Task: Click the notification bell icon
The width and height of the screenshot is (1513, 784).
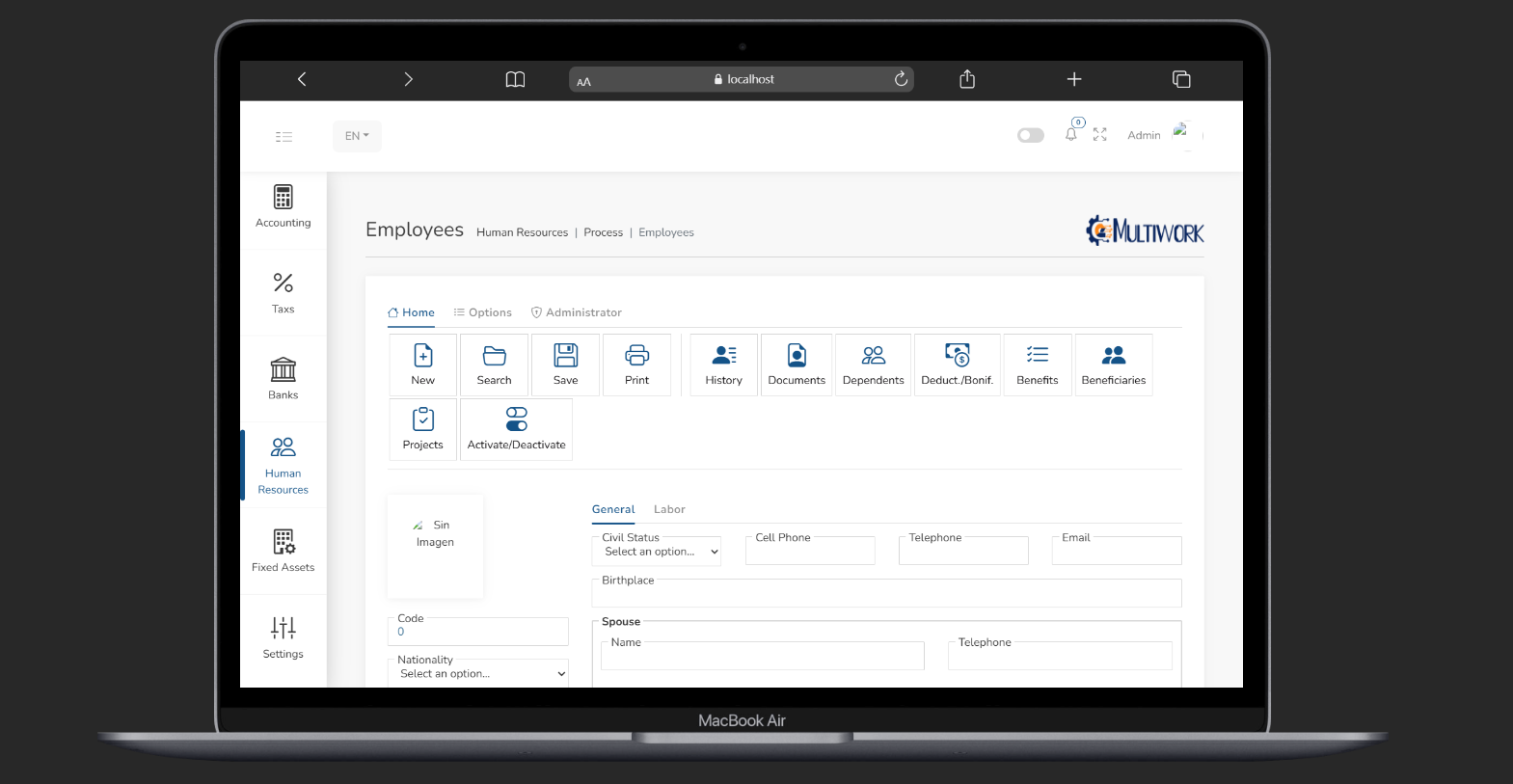Action: [x=1070, y=135]
